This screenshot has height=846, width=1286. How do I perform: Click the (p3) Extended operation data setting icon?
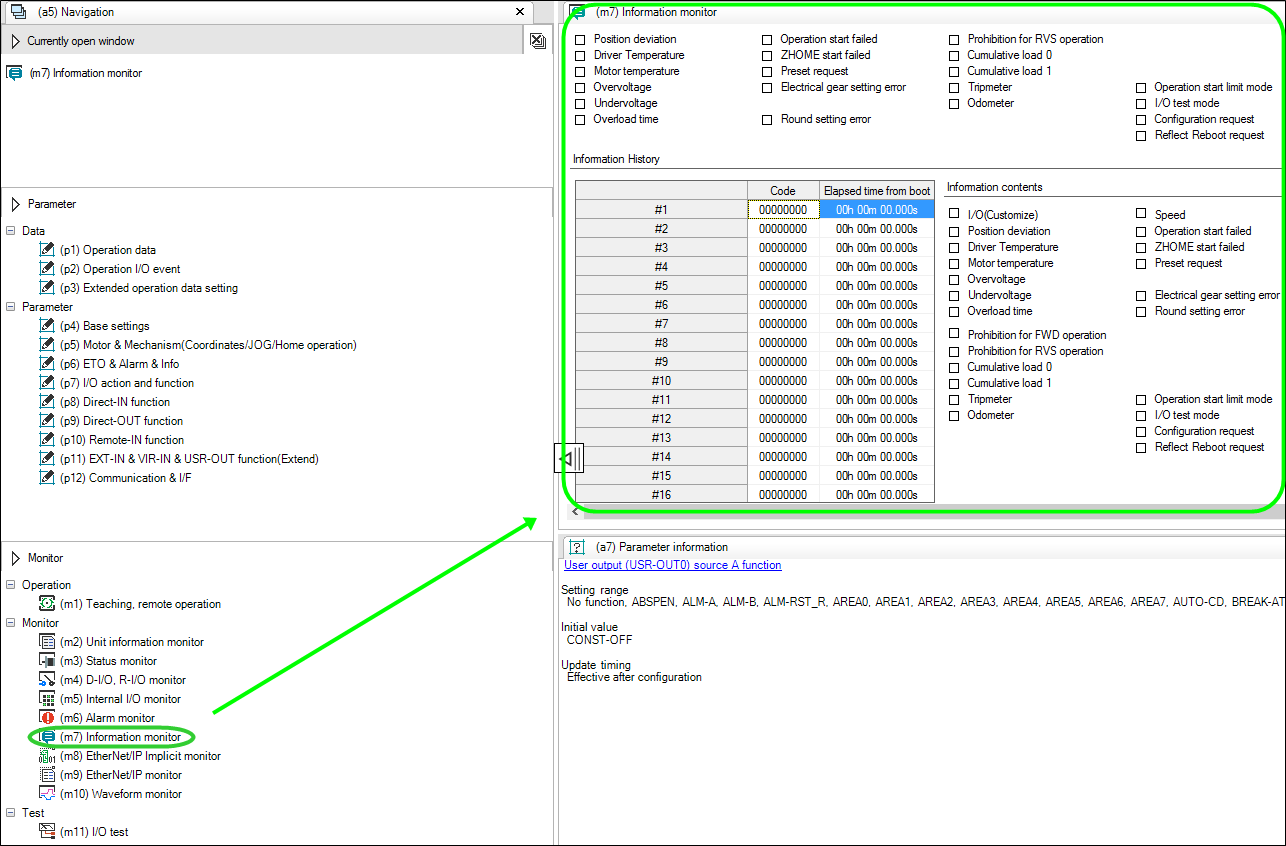(47, 288)
